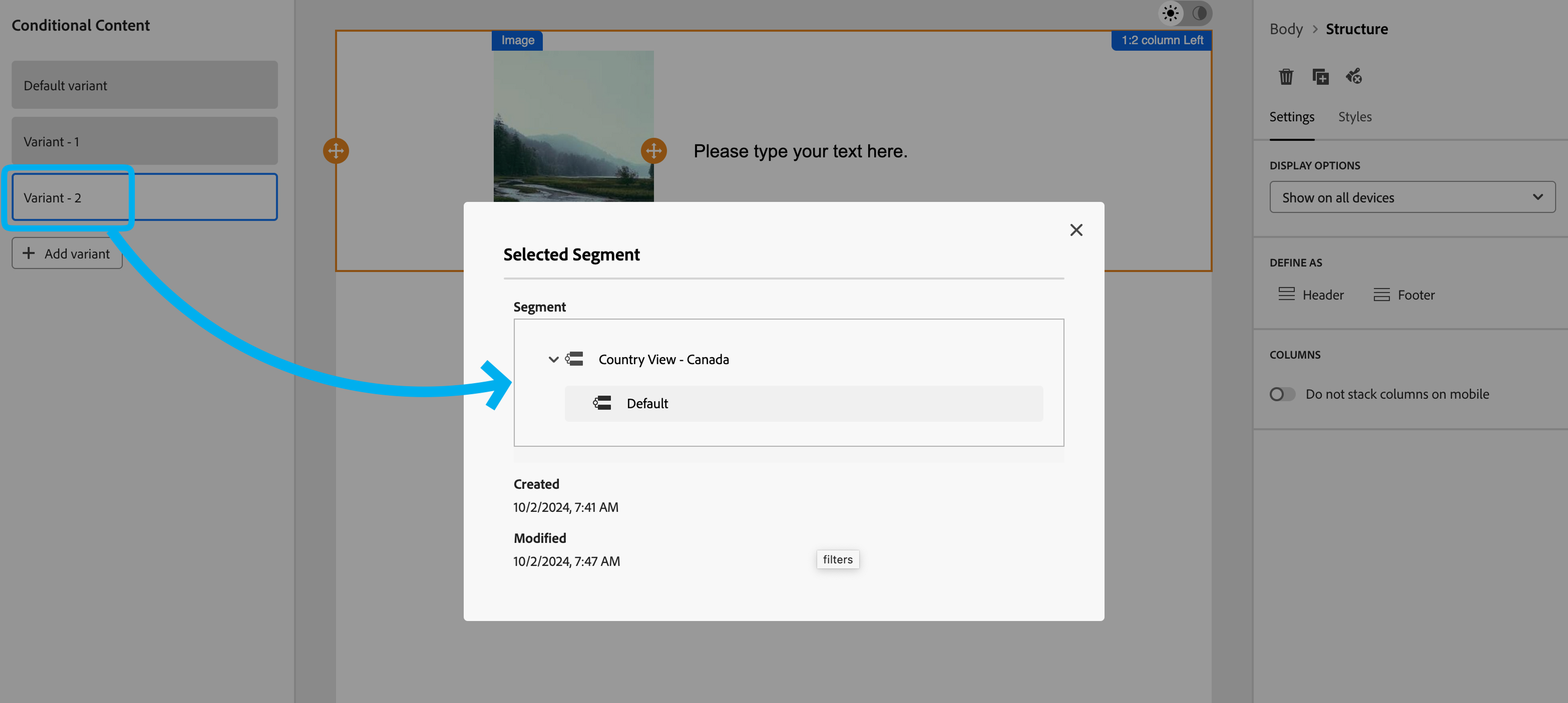Select Variant - 1

(144, 141)
